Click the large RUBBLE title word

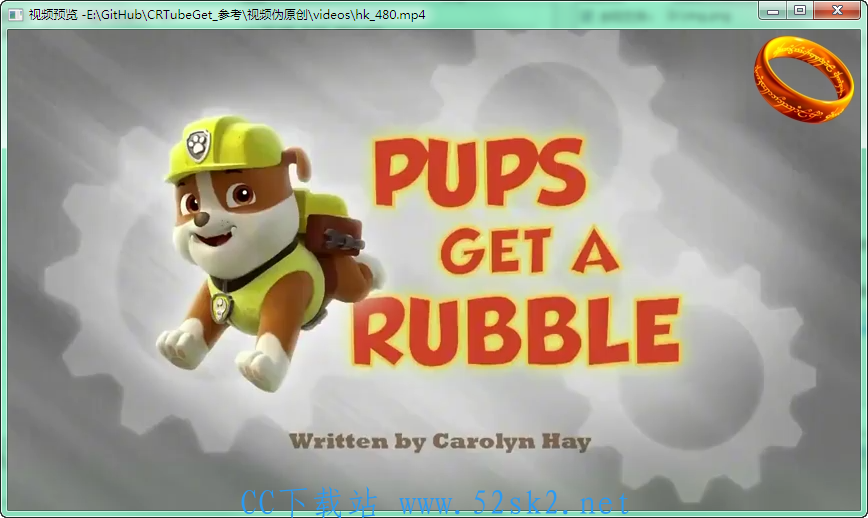pyautogui.click(x=516, y=333)
